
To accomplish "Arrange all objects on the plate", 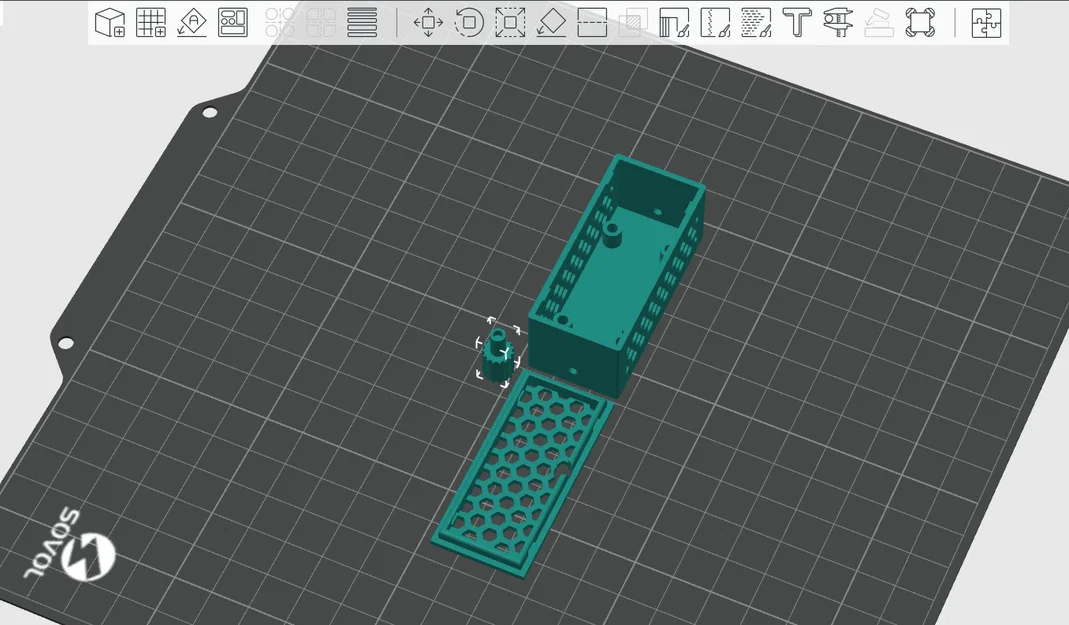I will click(233, 22).
